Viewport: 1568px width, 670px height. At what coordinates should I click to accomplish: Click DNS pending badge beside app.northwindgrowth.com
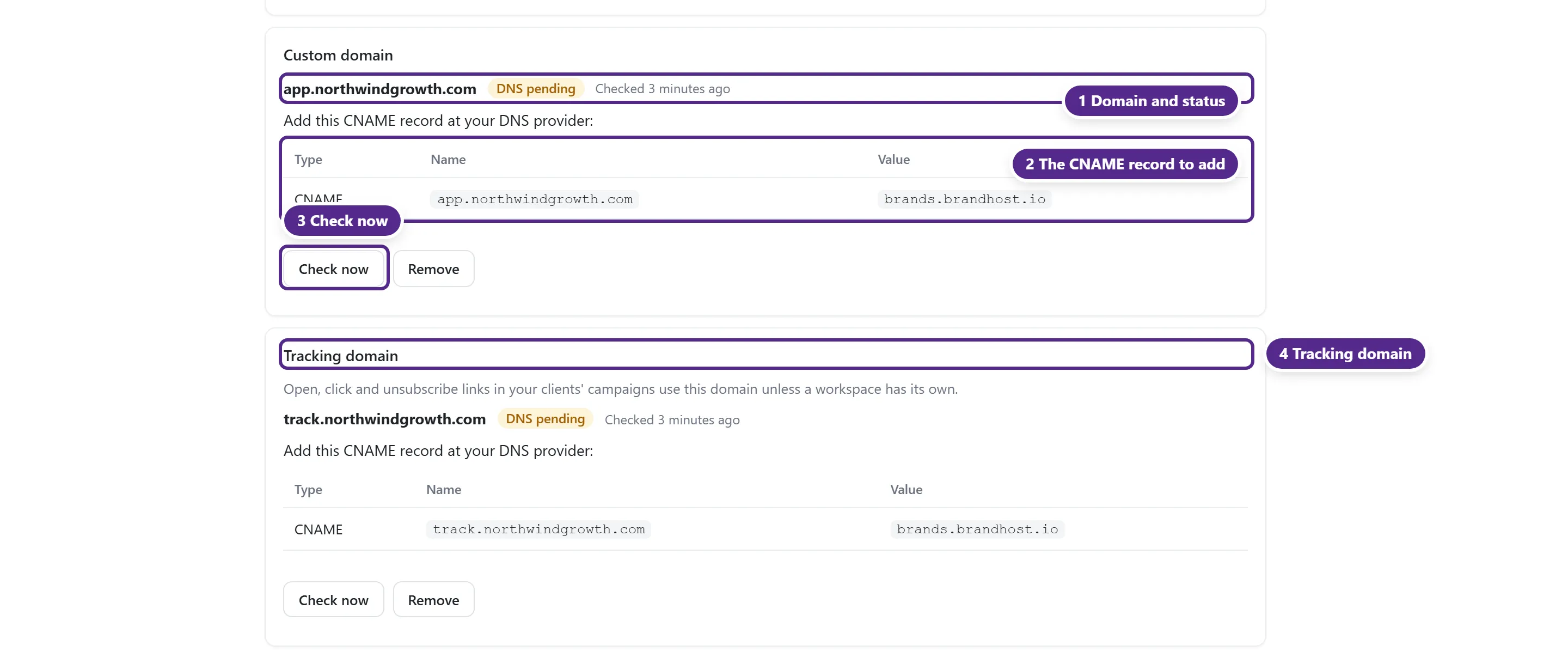[536, 89]
